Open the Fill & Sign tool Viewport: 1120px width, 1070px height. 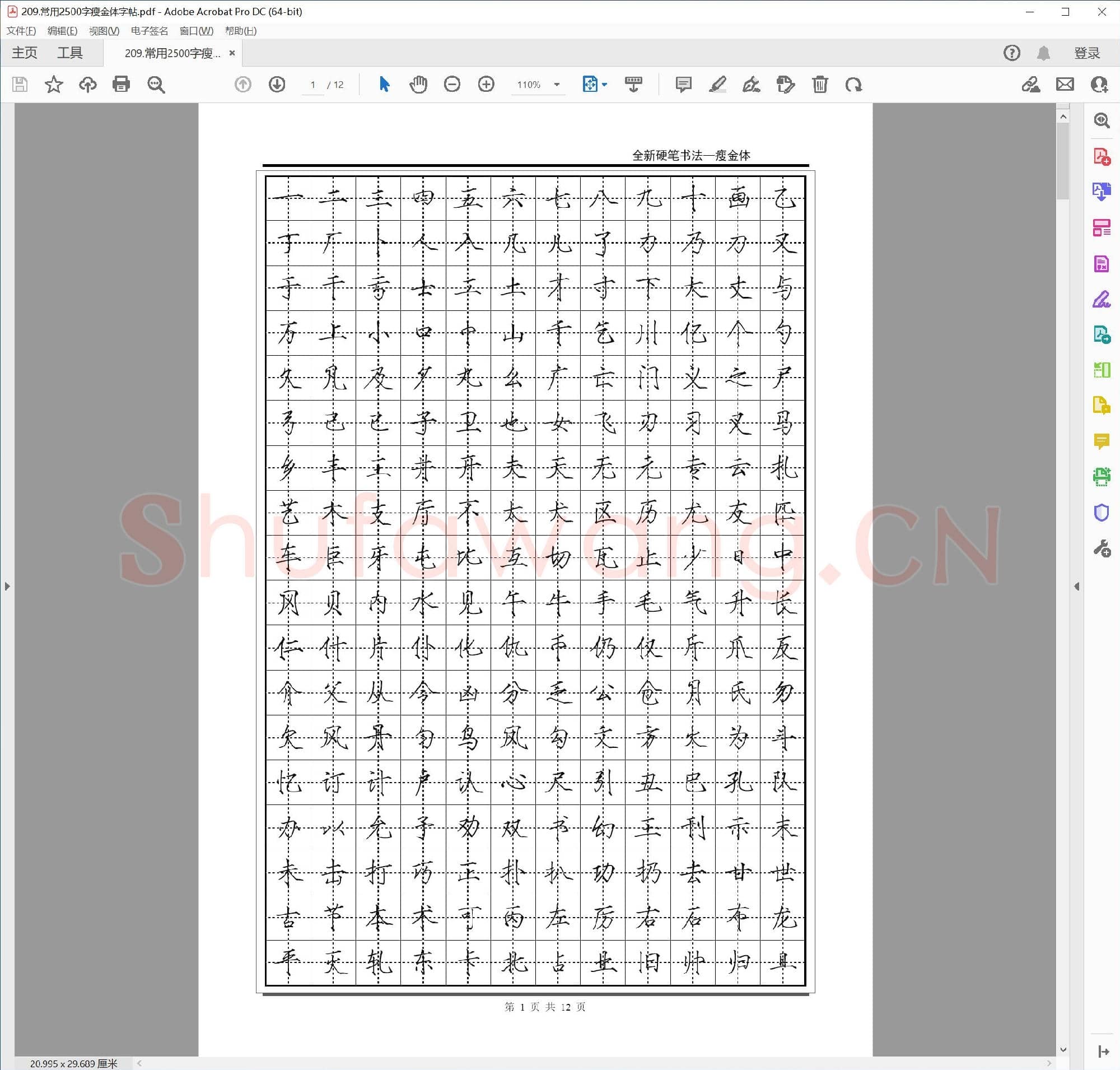[x=1101, y=297]
